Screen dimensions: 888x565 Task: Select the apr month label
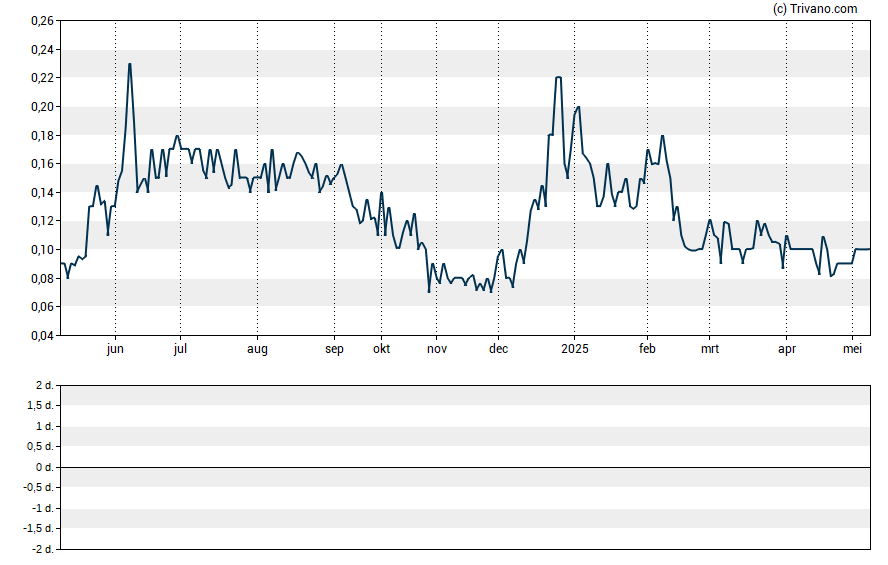pos(787,349)
